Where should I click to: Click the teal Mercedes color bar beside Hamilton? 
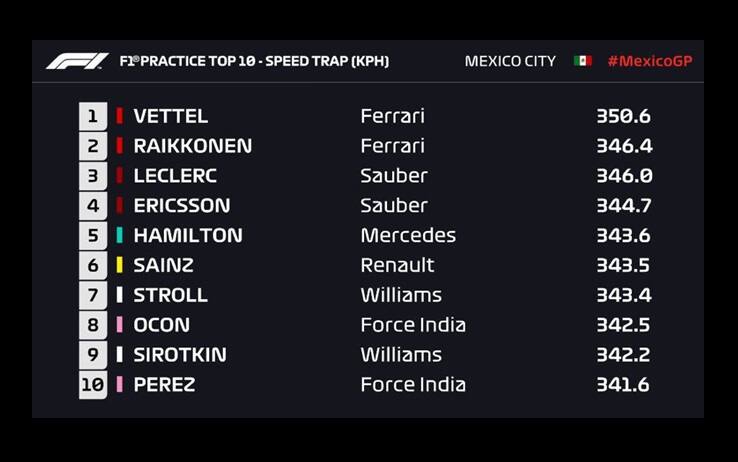(120, 235)
